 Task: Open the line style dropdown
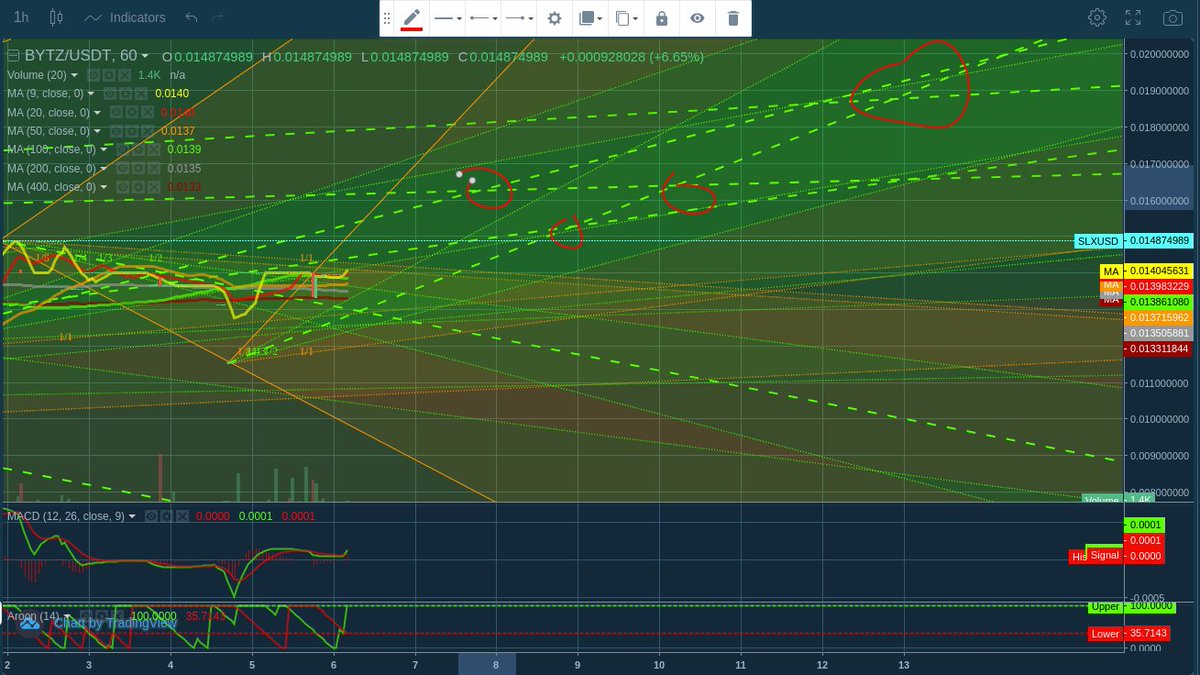[x=447, y=18]
